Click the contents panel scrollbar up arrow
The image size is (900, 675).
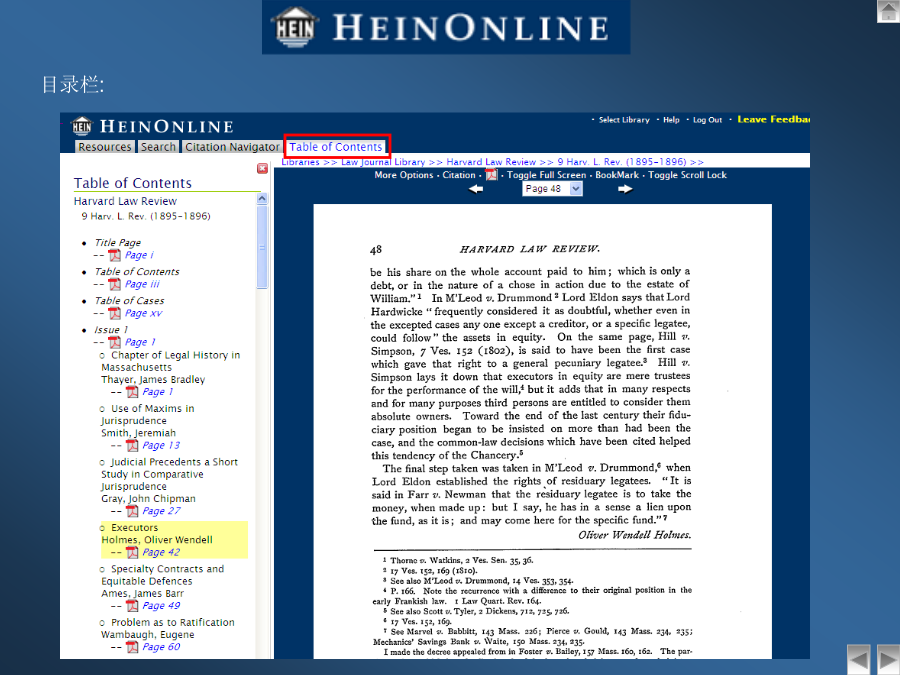[262, 199]
